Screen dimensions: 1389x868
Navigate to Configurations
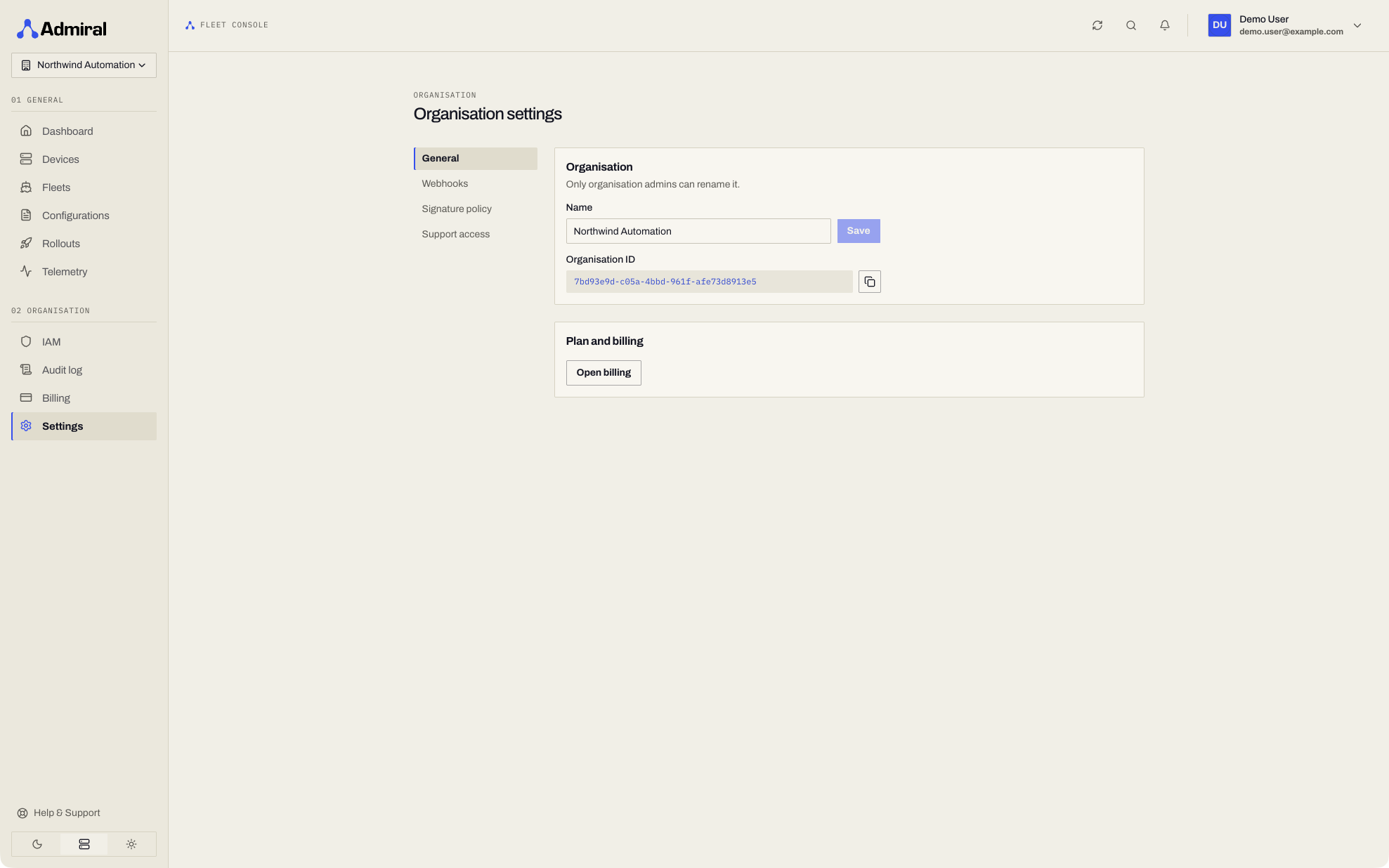(84, 216)
